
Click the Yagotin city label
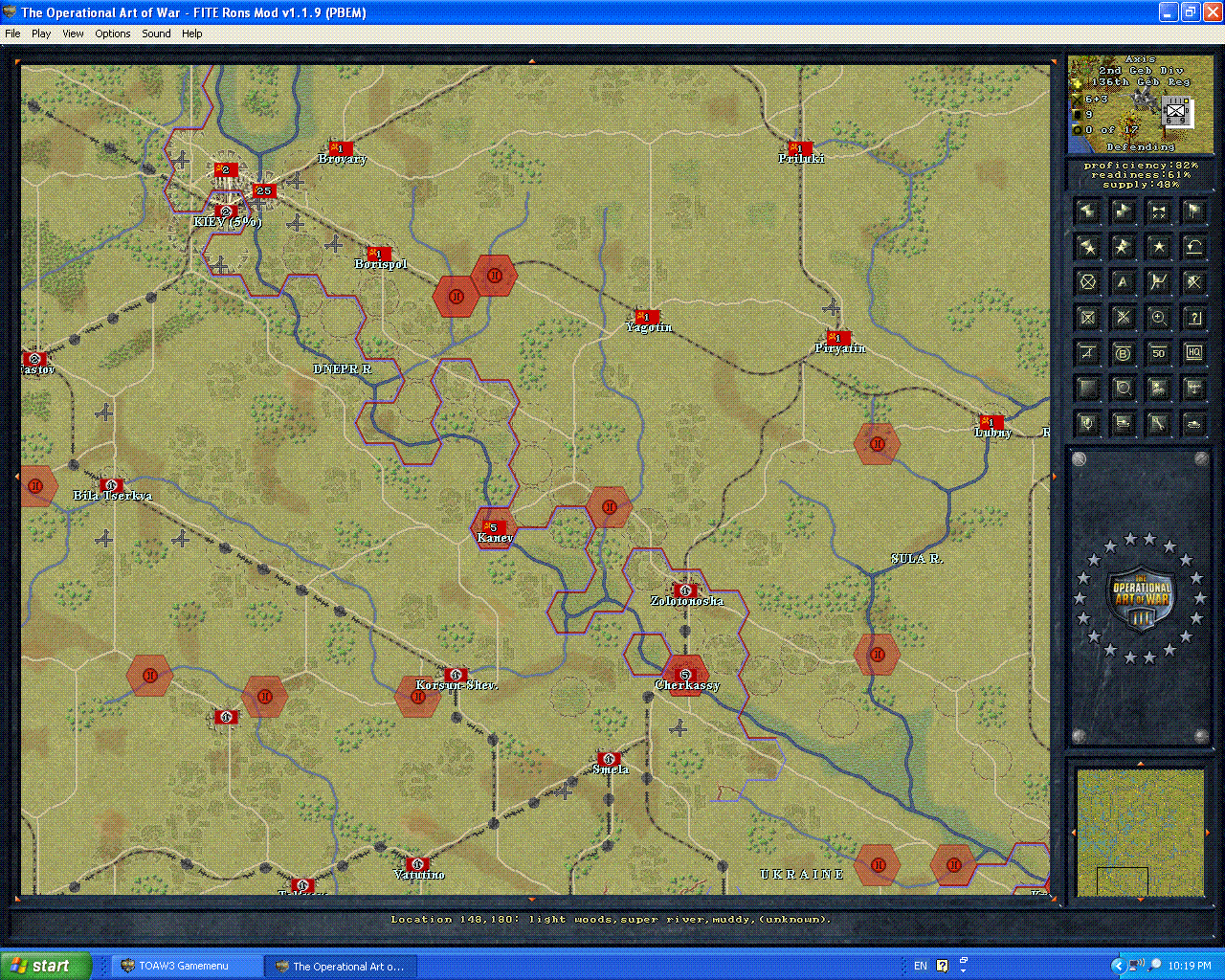coord(649,327)
